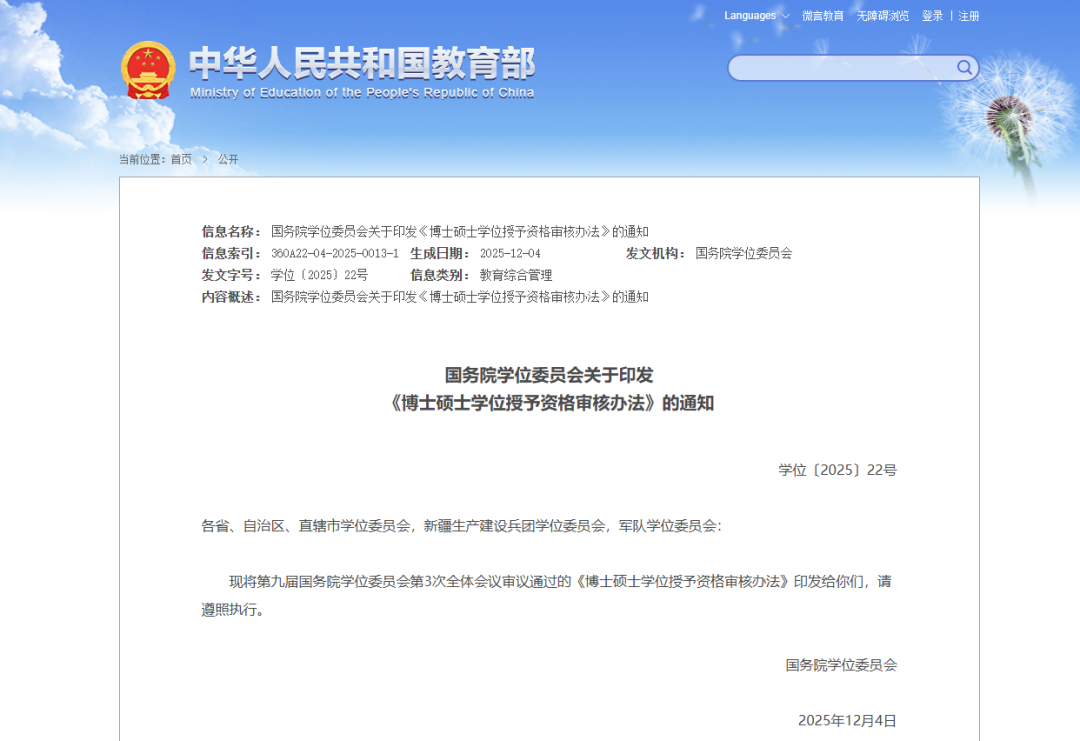The width and height of the screenshot is (1080, 741).
Task: Click the national emblem logo
Action: pyautogui.click(x=148, y=70)
